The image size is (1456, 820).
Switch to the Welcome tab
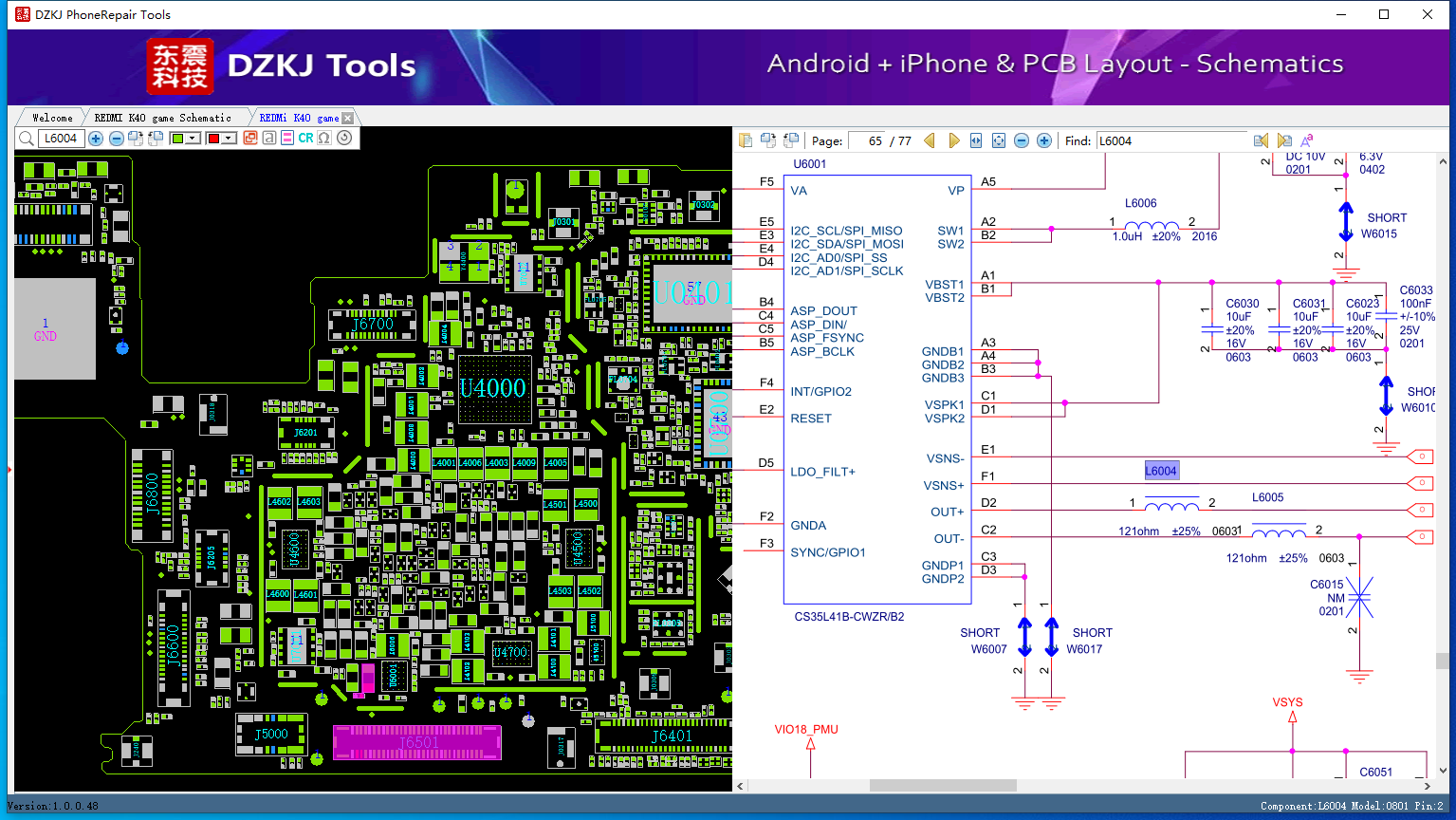(52, 118)
